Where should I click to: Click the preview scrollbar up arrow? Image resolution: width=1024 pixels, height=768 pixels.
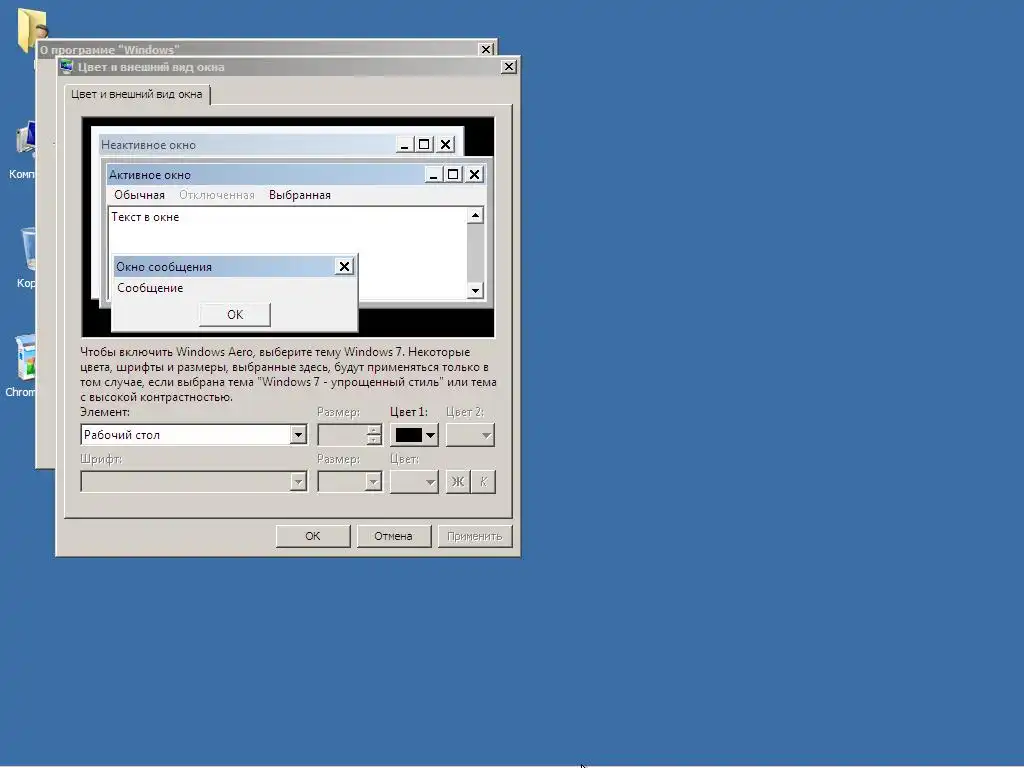[475, 216]
